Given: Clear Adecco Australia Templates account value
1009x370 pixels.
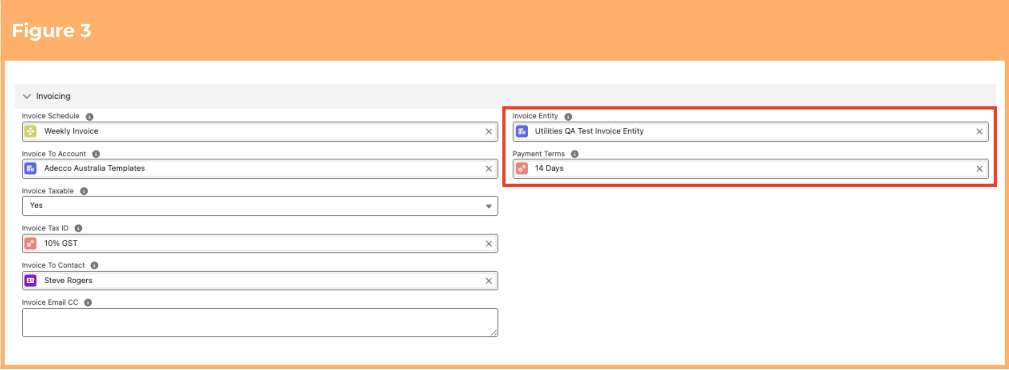Looking at the screenshot, I should (x=488, y=169).
